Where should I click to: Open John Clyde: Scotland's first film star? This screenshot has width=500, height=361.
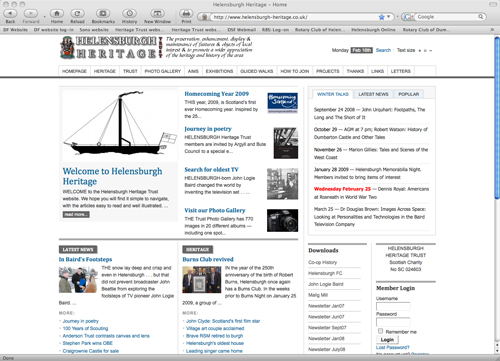223,321
